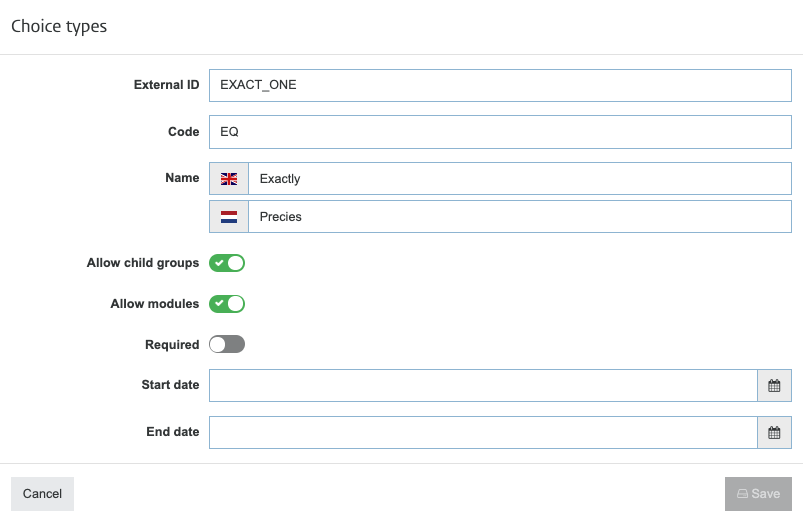Disable the Allow child groups toggle
The width and height of the screenshot is (803, 523).
227,263
